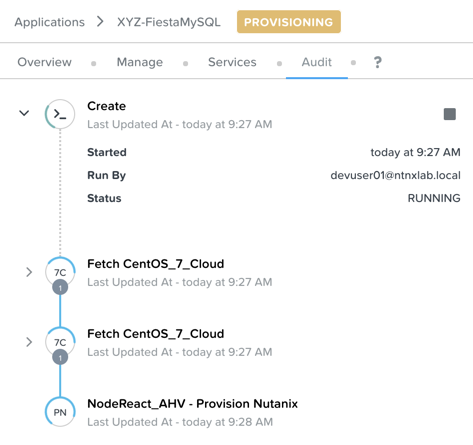Click the second Fetch CentOS_7_Cloud 7C icon
Screen dimensions: 473x445
60,342
